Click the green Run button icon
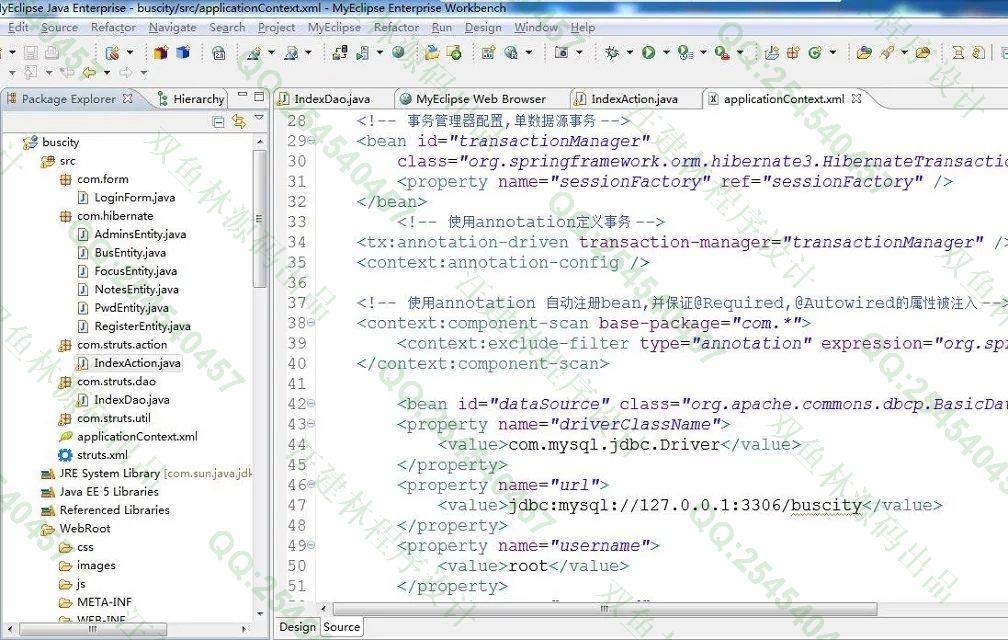1008x640 pixels. 648,52
